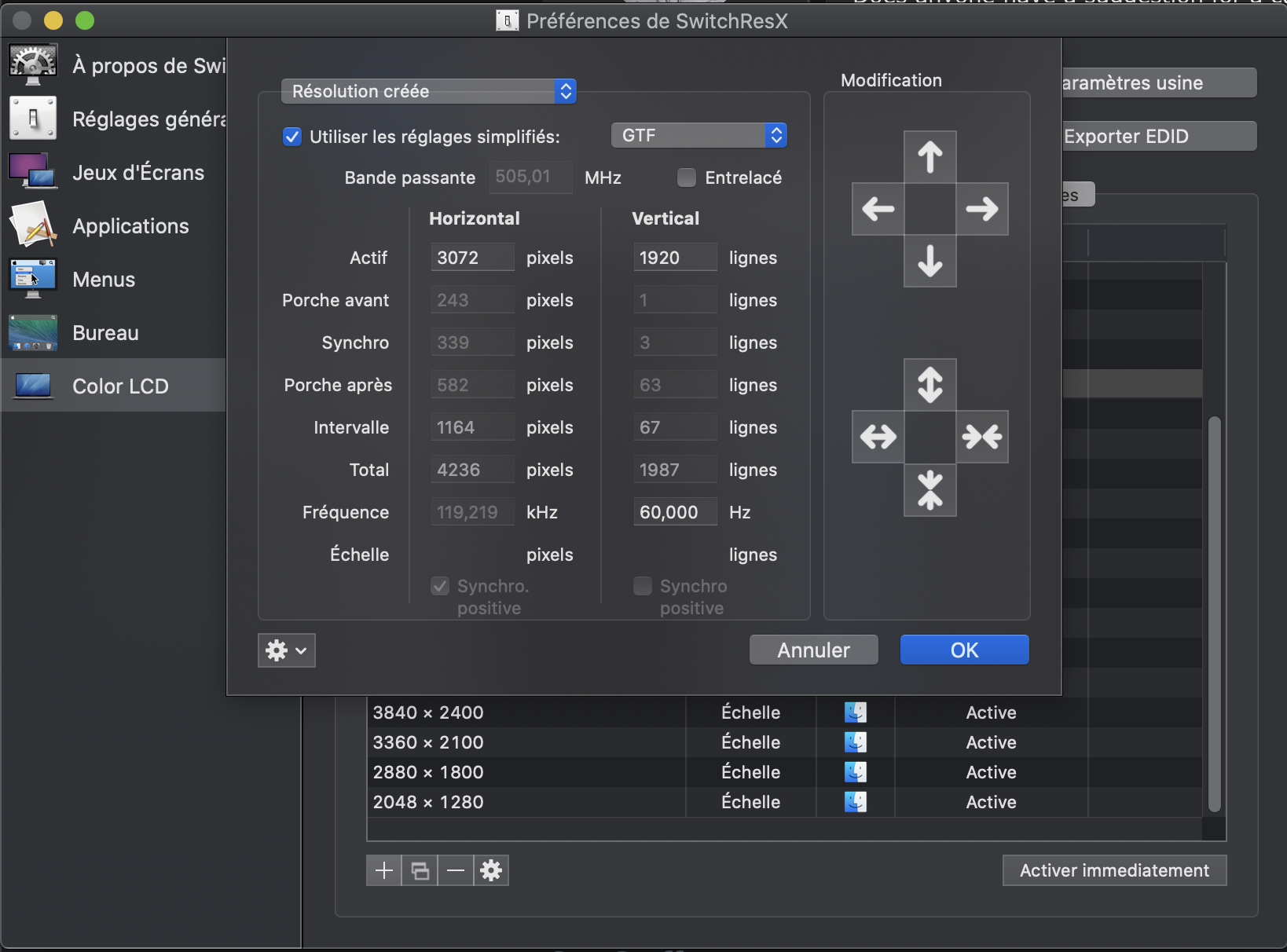The image size is (1287, 952).
Task: Click the Exporter EDID button
Action: [x=1159, y=136]
